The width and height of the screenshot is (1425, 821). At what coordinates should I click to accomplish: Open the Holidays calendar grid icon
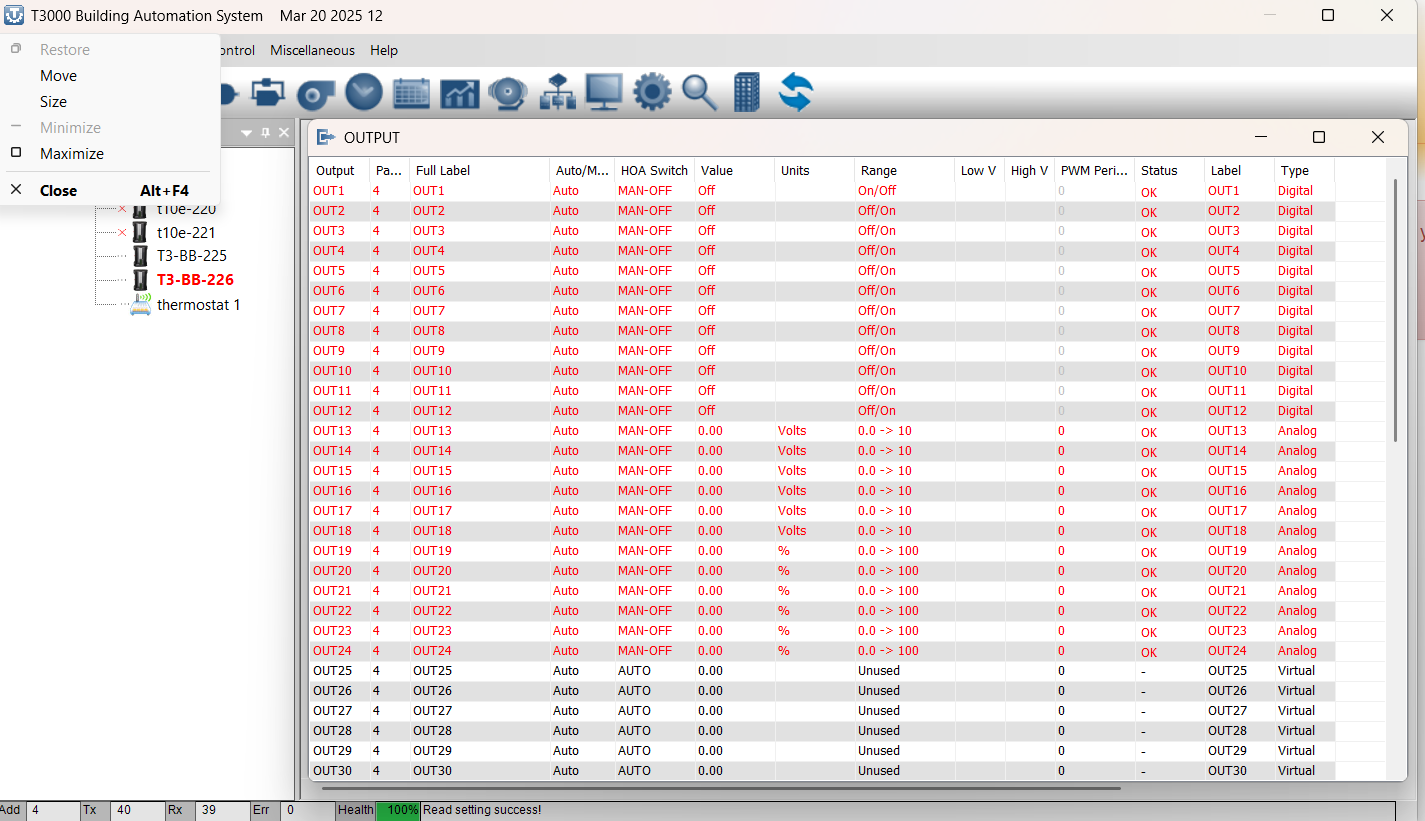point(411,93)
